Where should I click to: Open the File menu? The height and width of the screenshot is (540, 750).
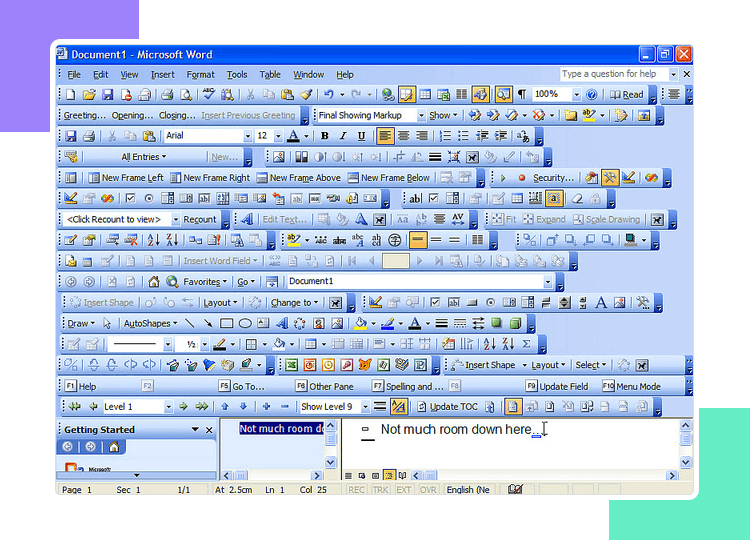(74, 75)
